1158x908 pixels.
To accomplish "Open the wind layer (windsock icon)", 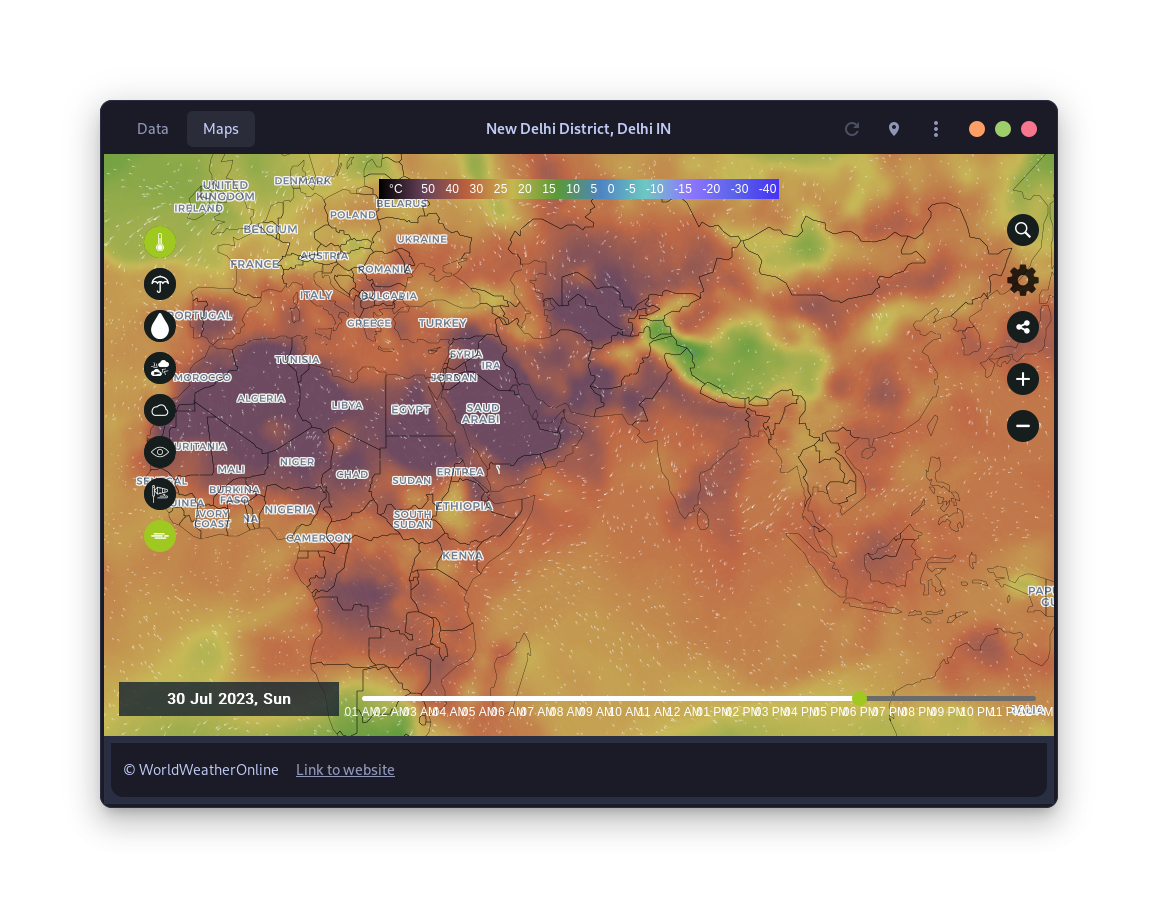I will 160,493.
